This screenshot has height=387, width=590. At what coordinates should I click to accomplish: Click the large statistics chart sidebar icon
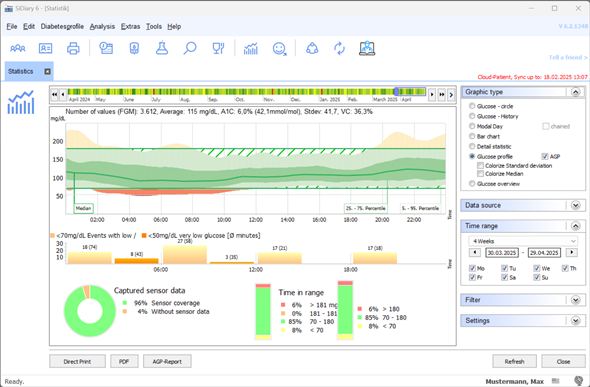pyautogui.click(x=21, y=102)
